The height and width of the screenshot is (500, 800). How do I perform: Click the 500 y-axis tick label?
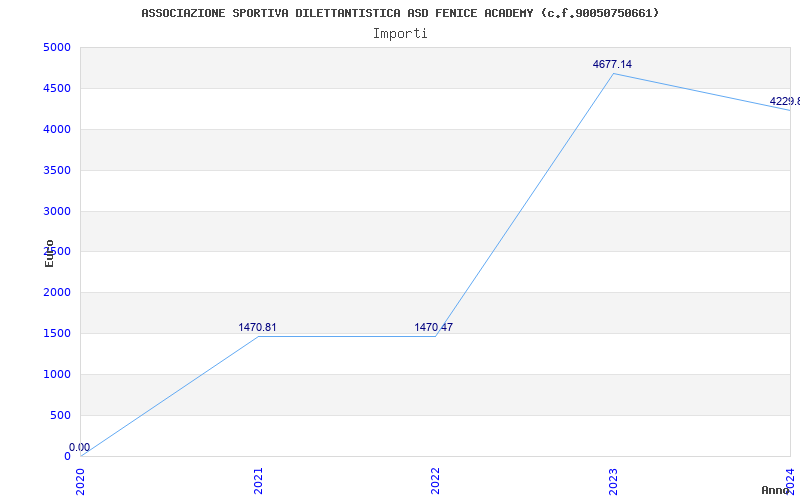[x=60, y=415]
